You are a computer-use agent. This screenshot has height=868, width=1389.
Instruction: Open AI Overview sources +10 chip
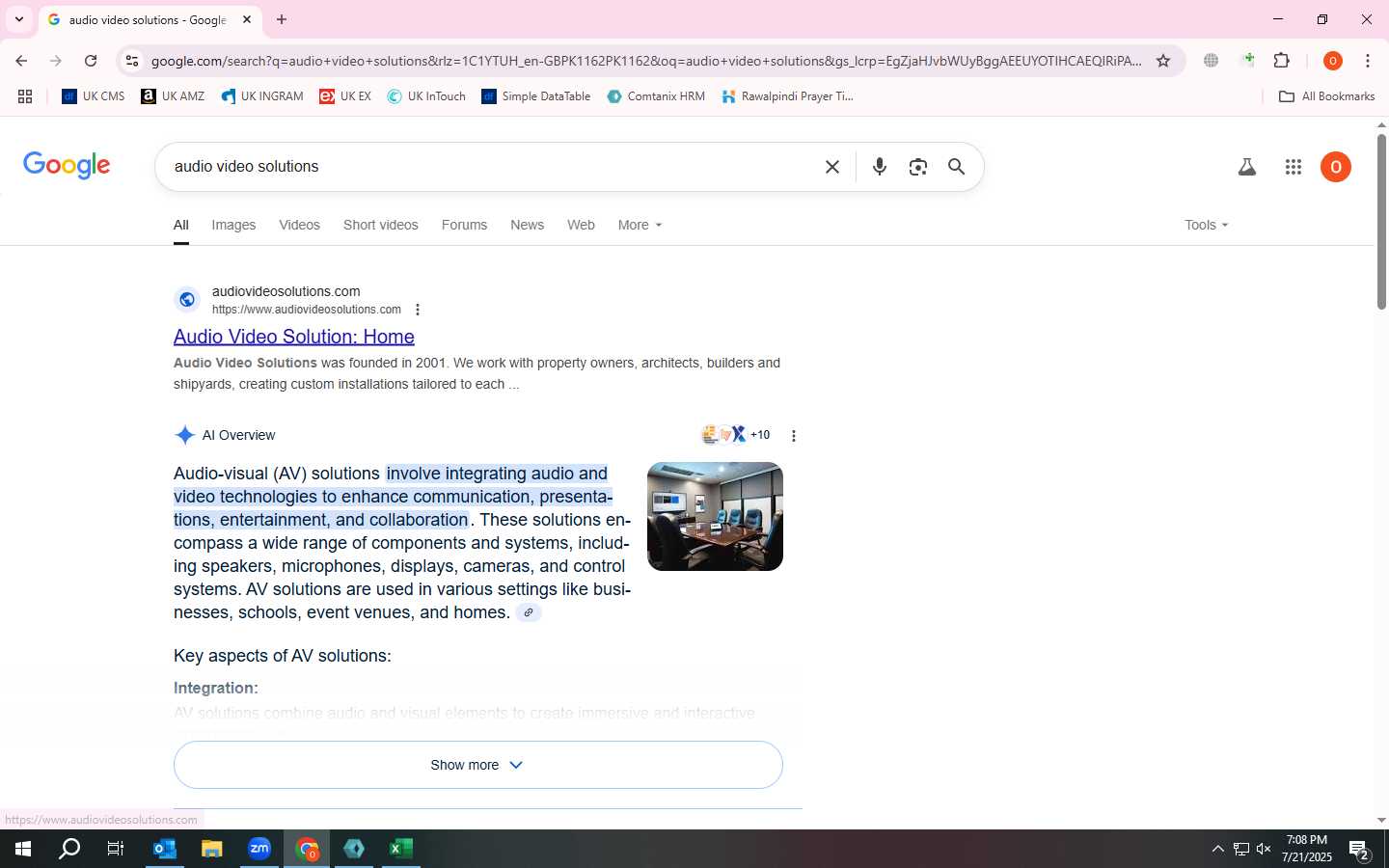point(736,435)
